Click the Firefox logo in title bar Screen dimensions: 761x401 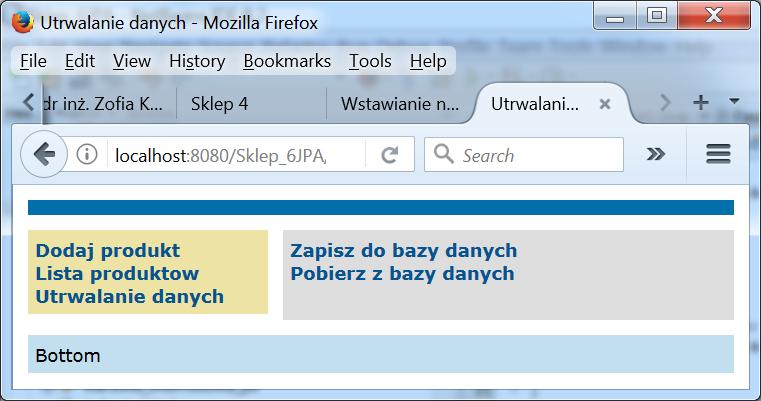(x=22, y=22)
